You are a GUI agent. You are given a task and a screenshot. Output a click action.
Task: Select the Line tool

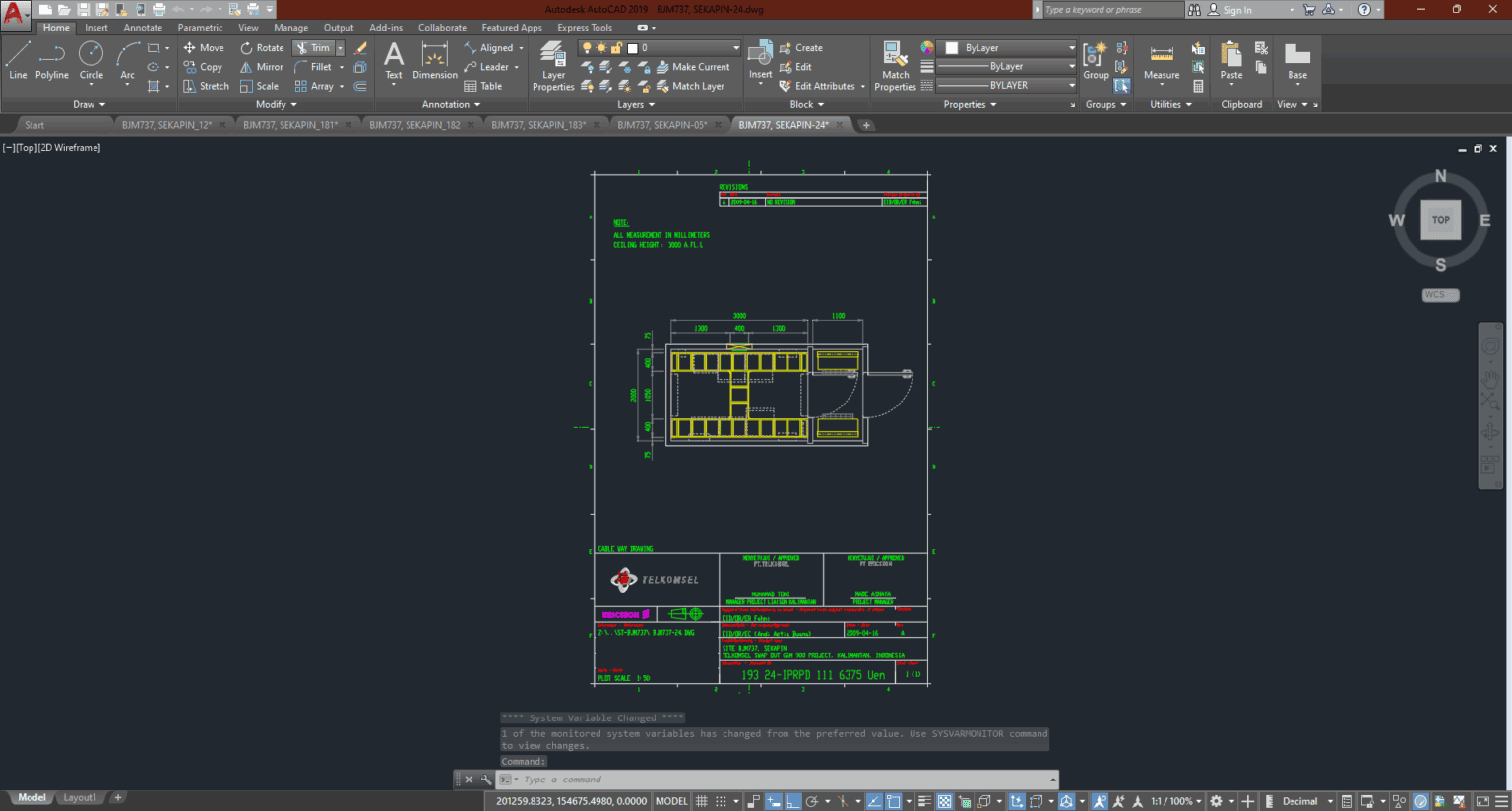pyautogui.click(x=17, y=61)
